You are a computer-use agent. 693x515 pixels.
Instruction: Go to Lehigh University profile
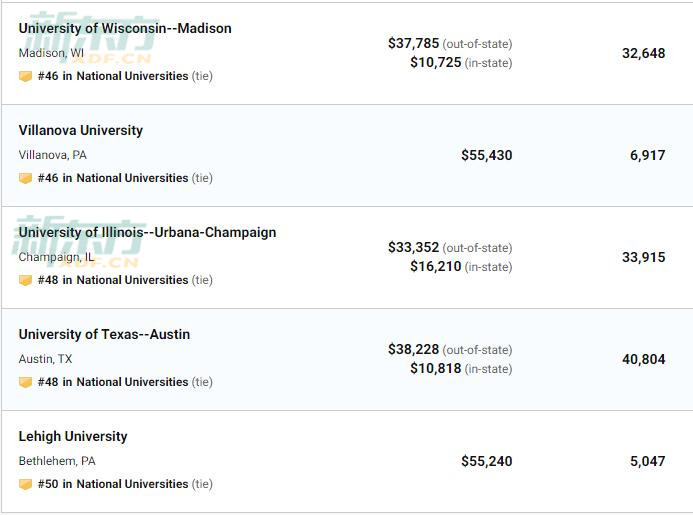pos(73,437)
